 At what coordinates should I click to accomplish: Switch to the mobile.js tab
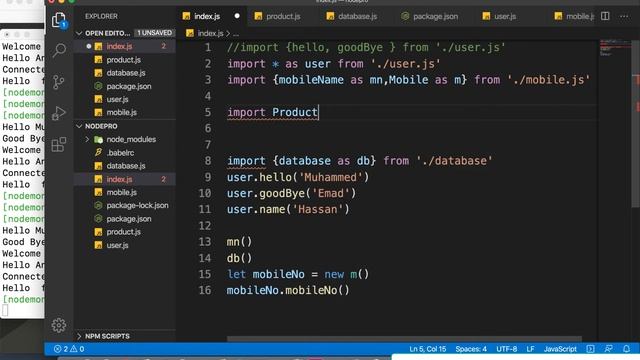point(574,16)
